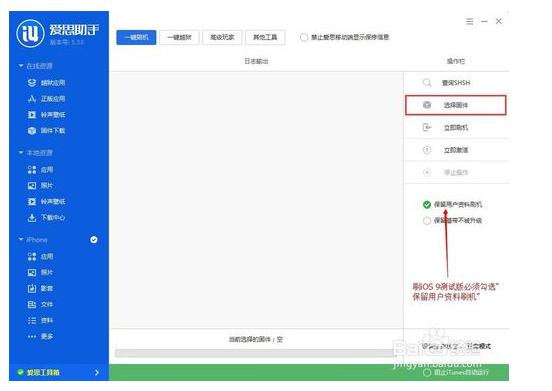Open 影音 under the iPhone section
The width and height of the screenshot is (552, 391).
40,288
